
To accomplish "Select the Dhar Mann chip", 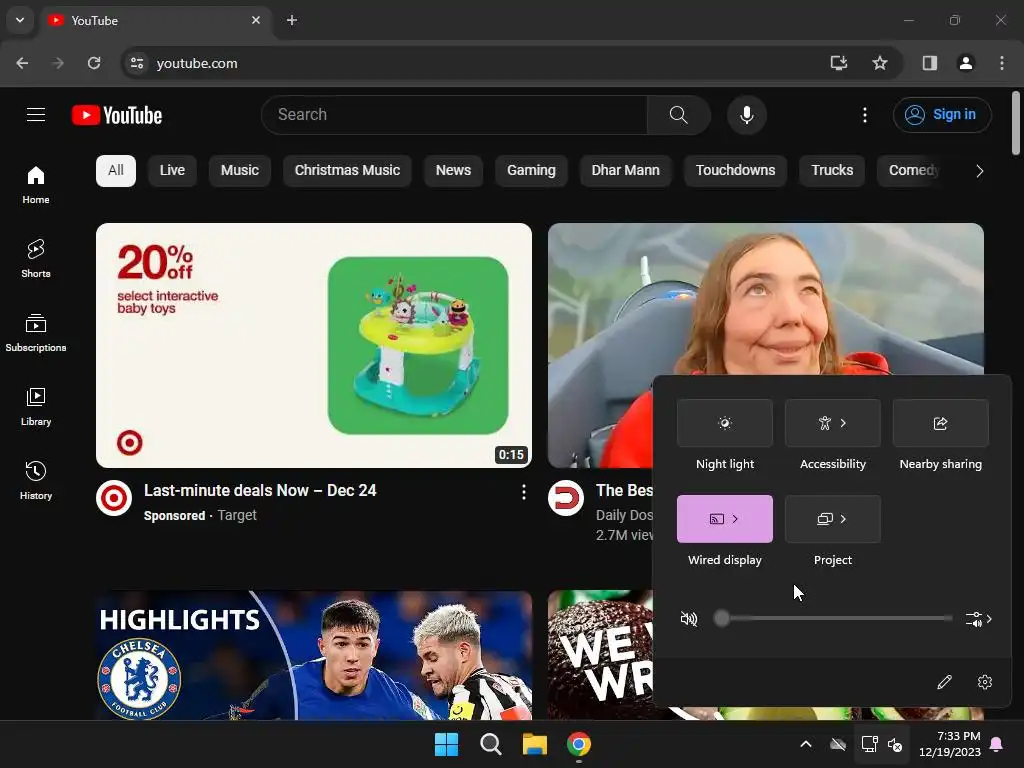I will (x=626, y=170).
